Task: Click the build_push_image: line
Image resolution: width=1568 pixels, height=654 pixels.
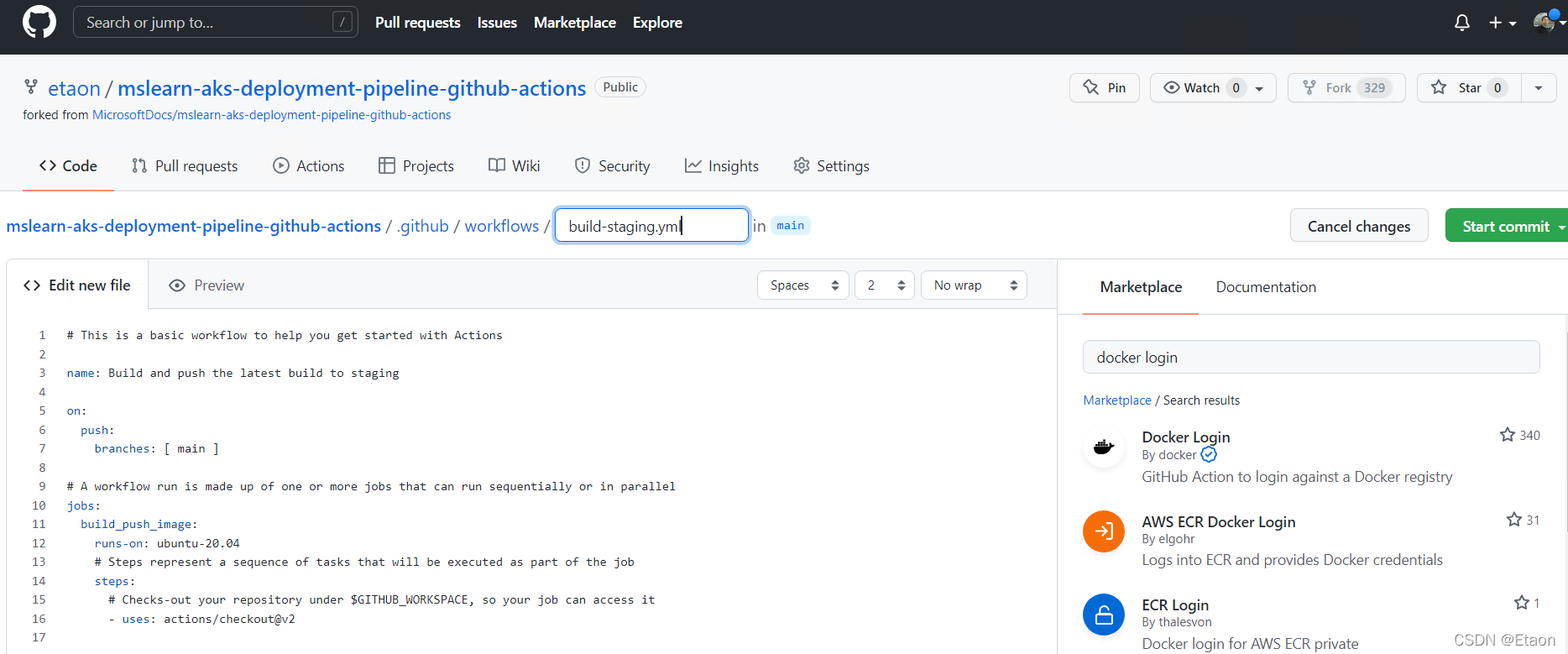Action: [x=139, y=524]
